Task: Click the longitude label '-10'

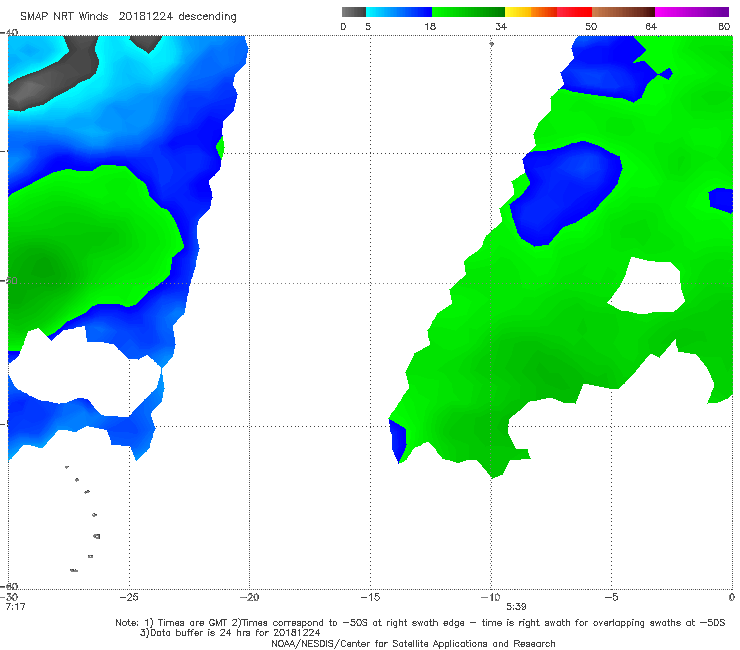Action: pos(490,597)
